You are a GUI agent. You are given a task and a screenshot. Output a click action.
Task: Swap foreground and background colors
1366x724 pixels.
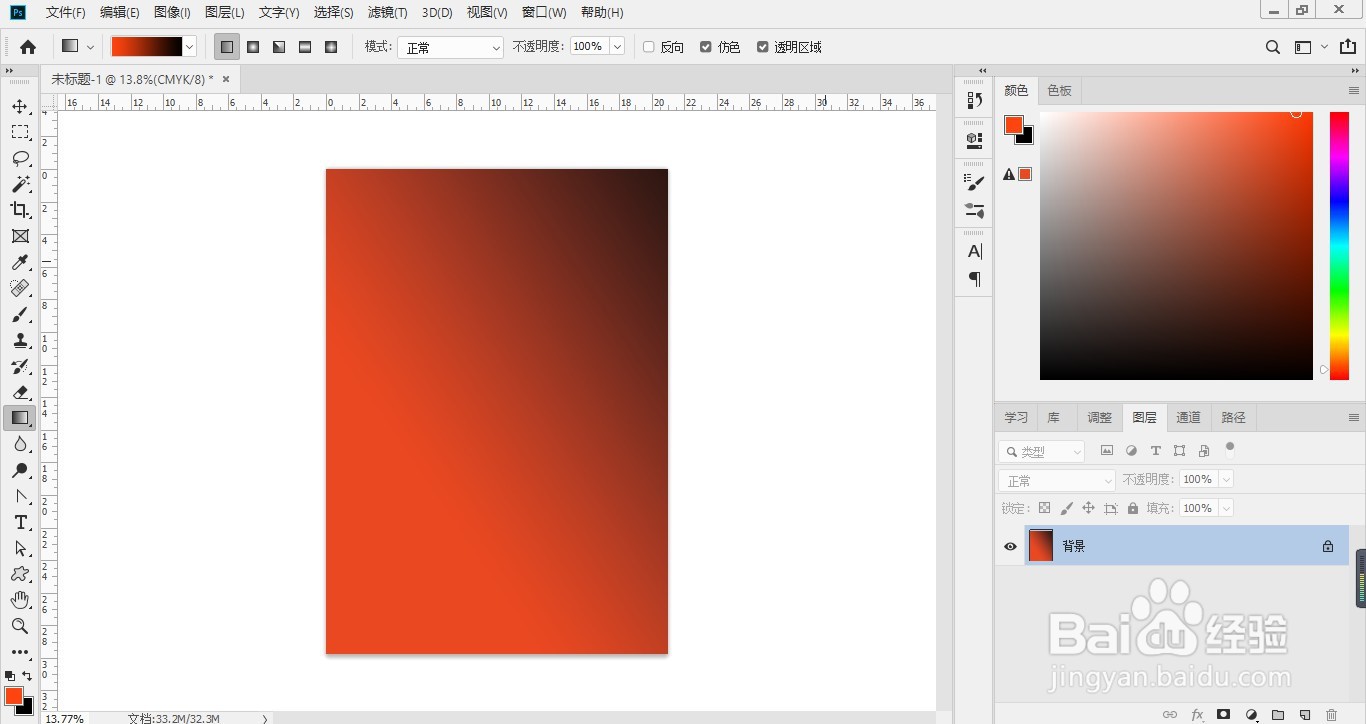(x=27, y=676)
